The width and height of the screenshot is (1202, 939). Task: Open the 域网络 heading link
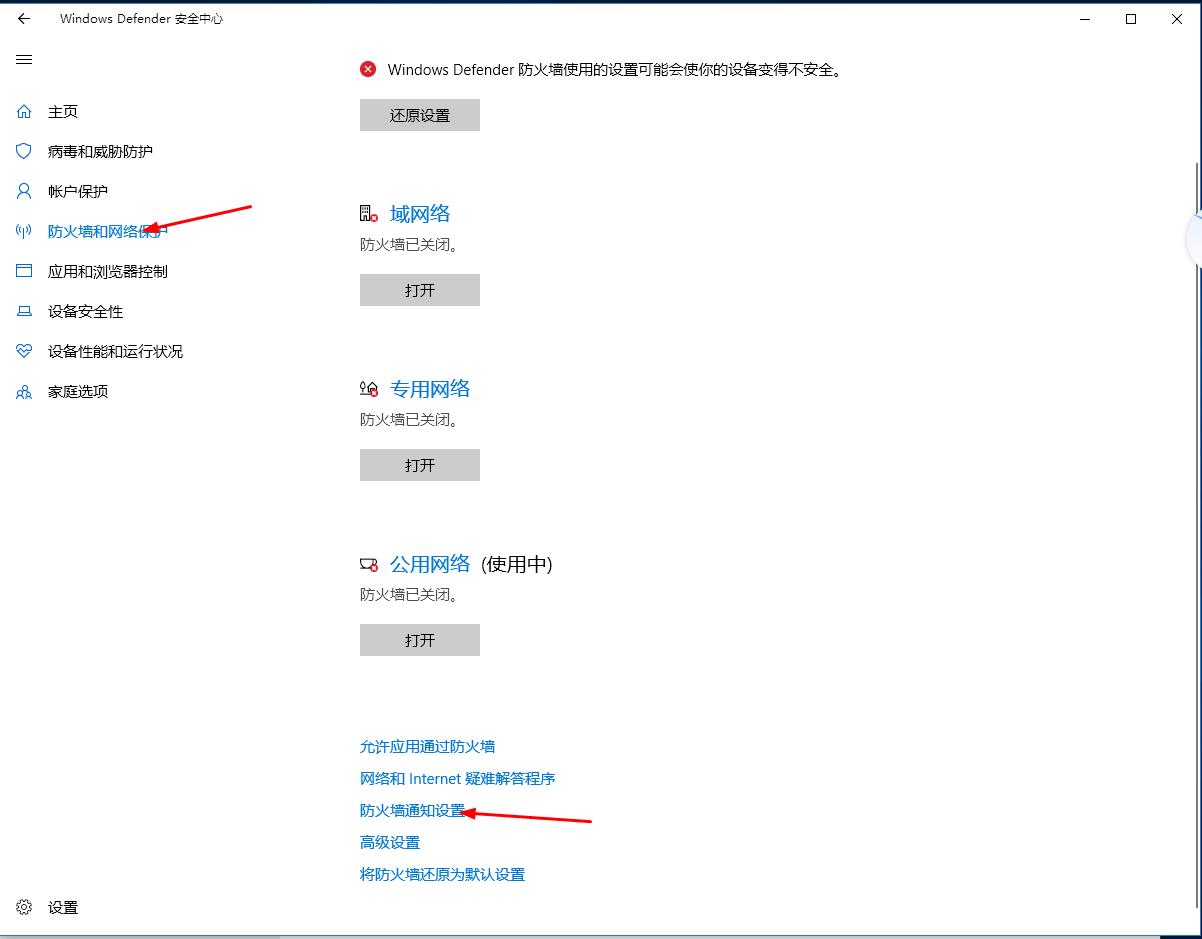420,214
